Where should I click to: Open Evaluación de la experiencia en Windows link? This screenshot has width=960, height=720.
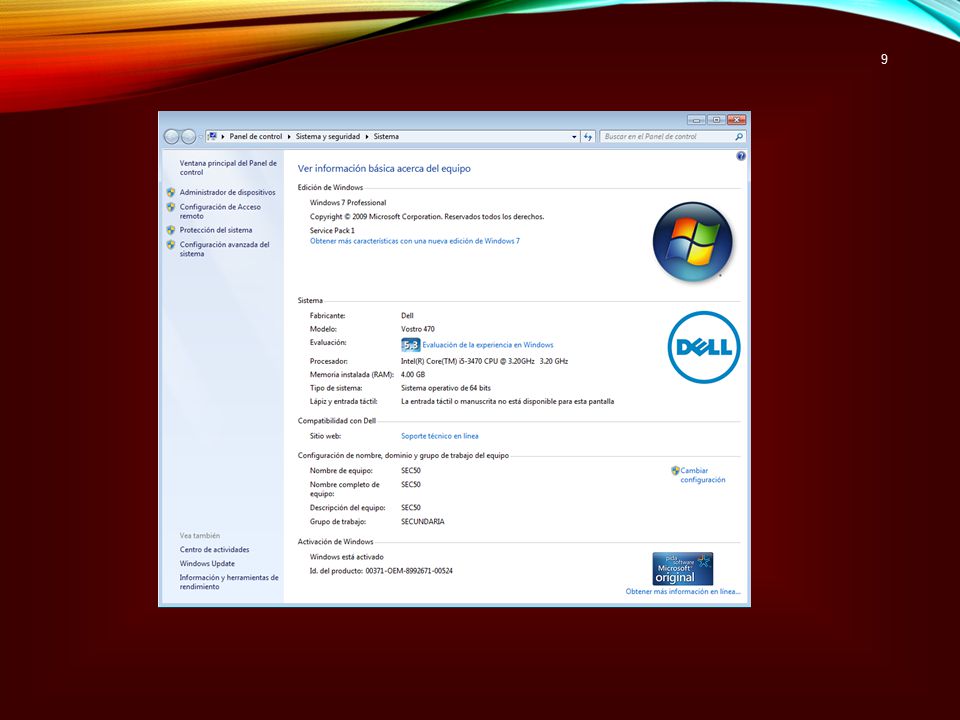click(487, 345)
